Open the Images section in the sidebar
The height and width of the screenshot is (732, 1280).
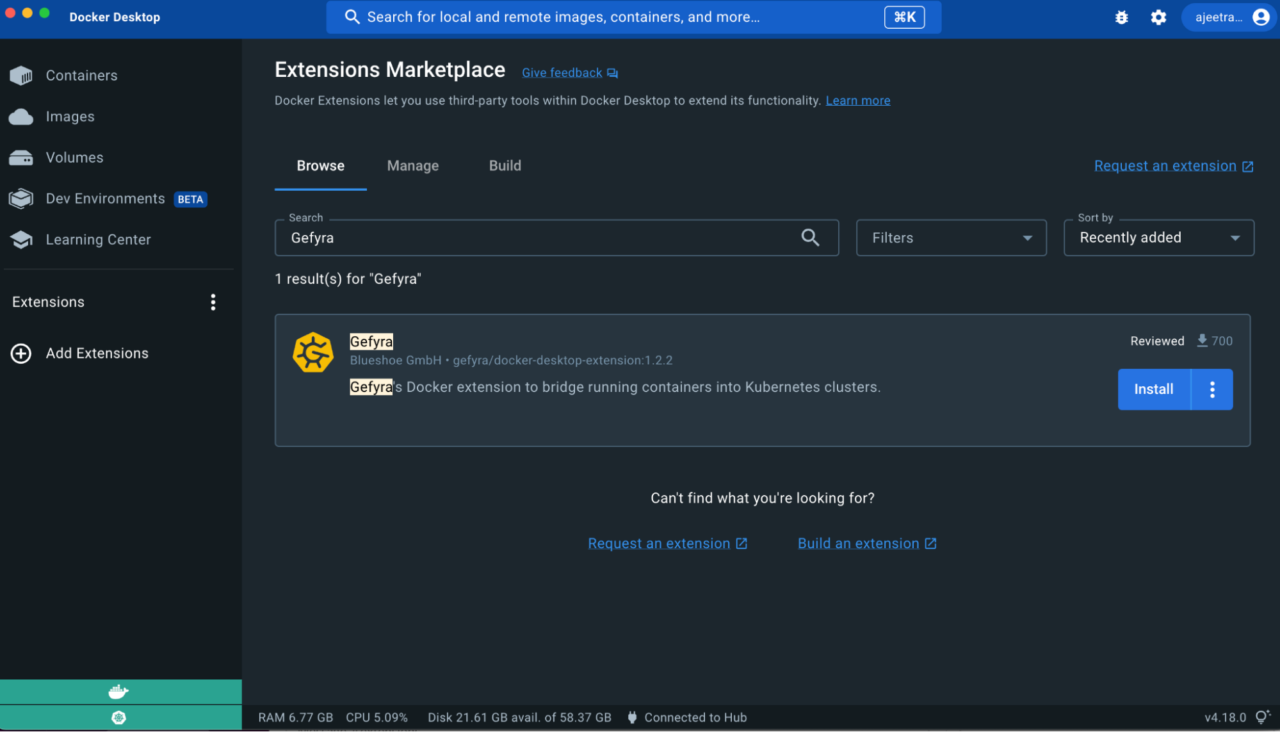71,116
